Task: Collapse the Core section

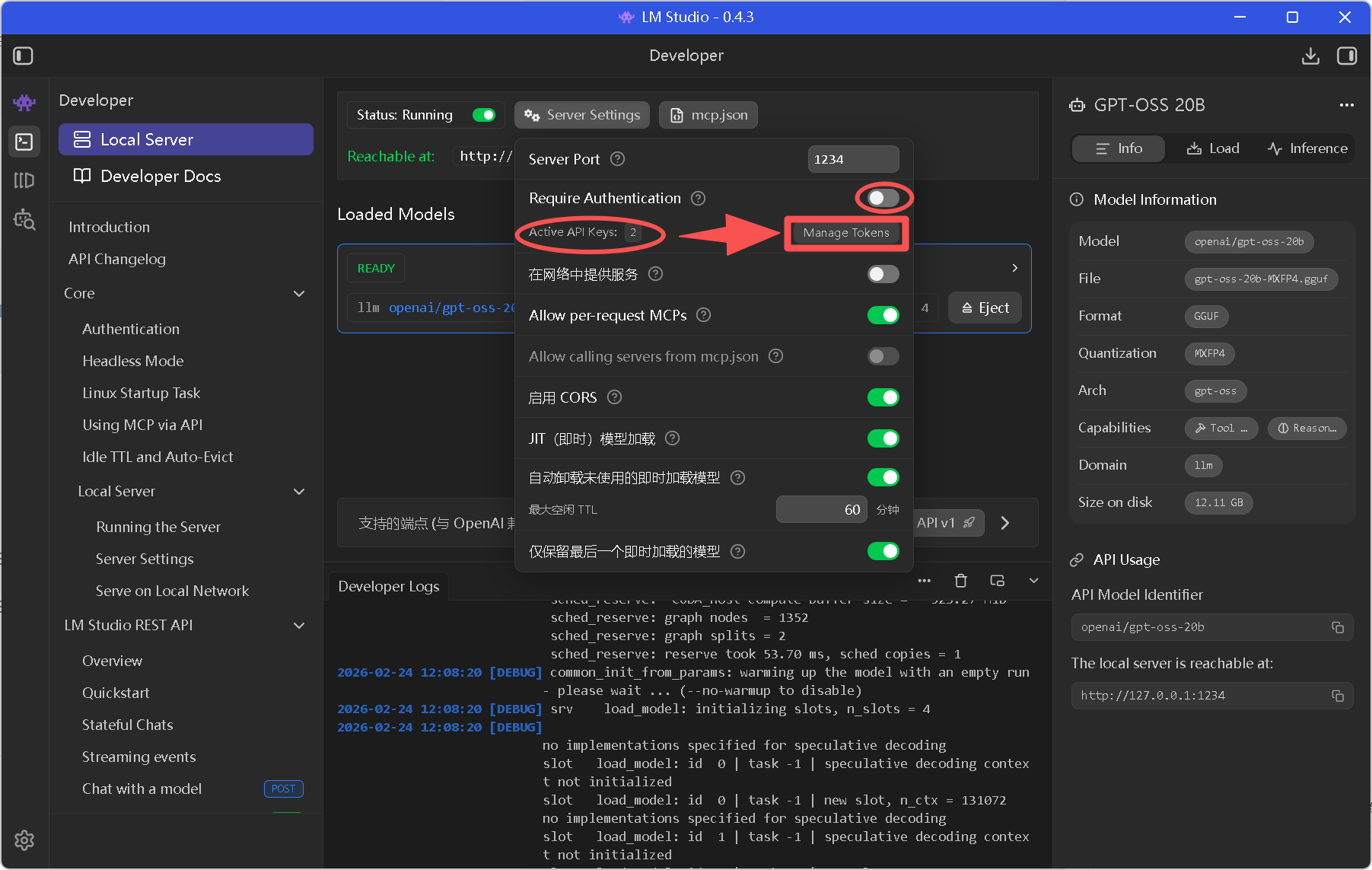Action: click(299, 294)
